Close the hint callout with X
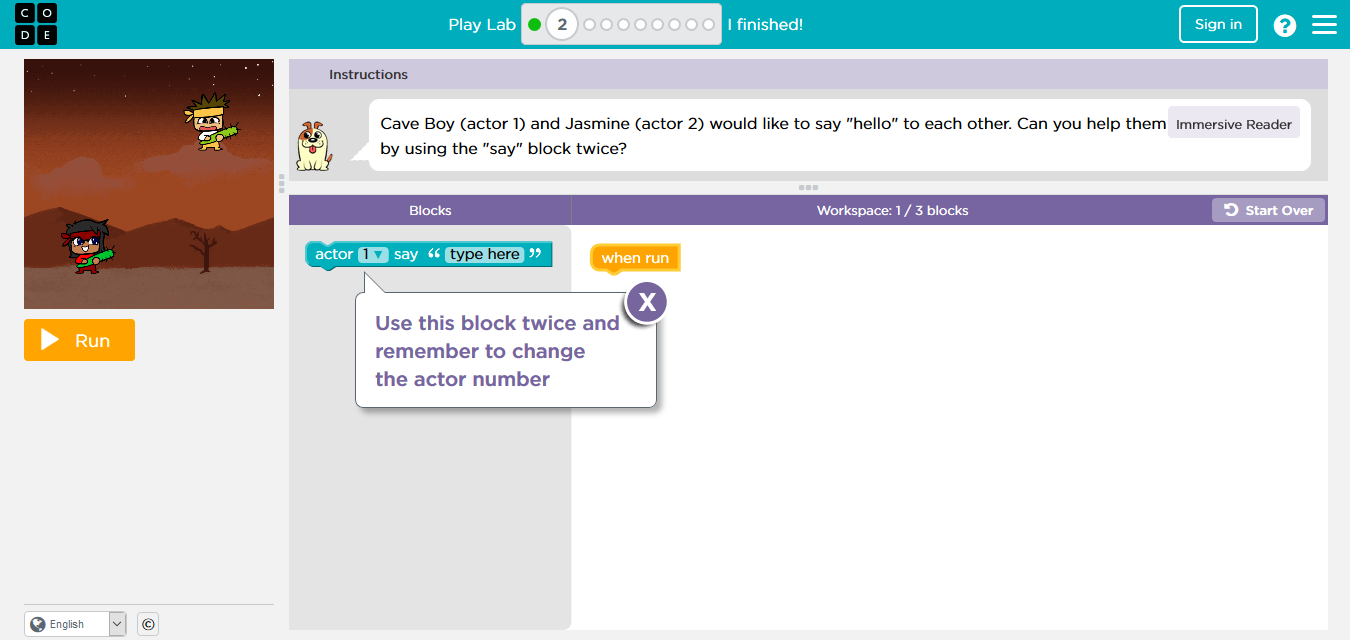 coord(647,302)
